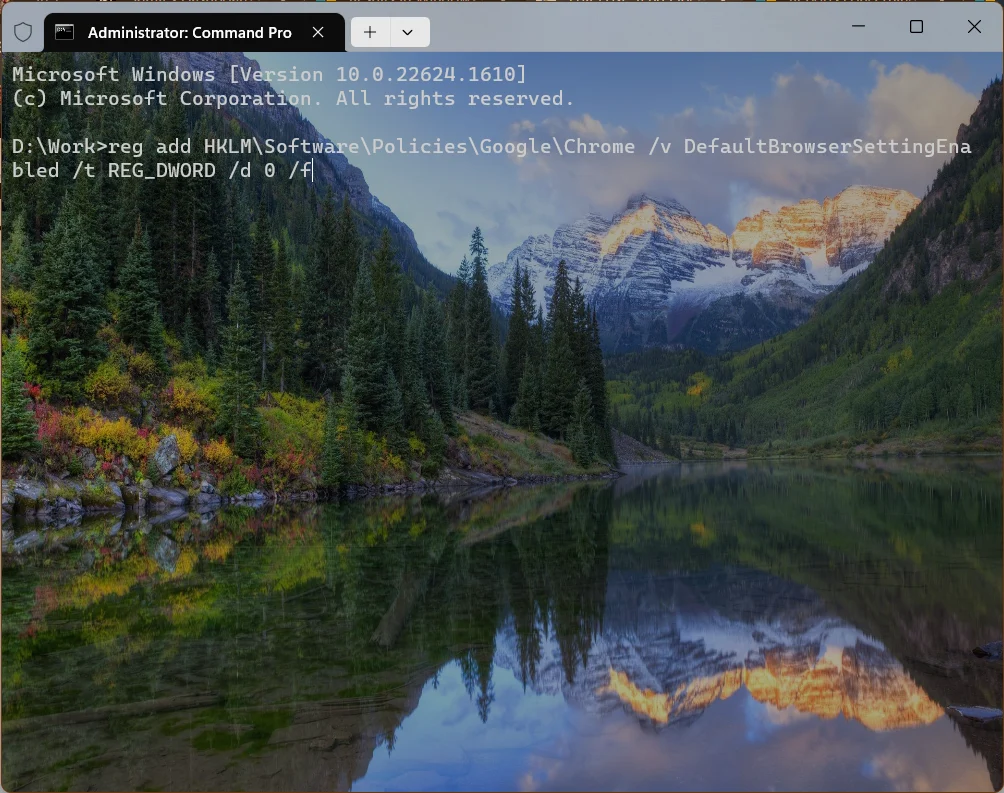
Task: Select the Administrator: Command Pro tab
Action: (194, 32)
